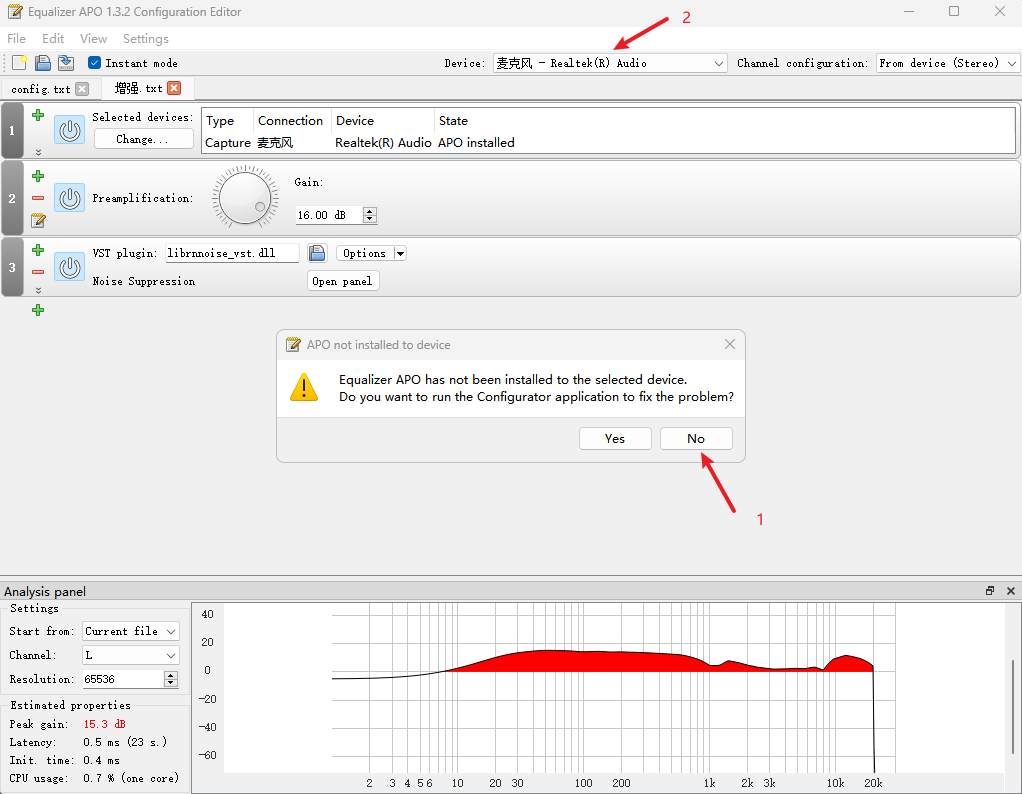Toggle the power button for Preamplification

tap(69, 198)
